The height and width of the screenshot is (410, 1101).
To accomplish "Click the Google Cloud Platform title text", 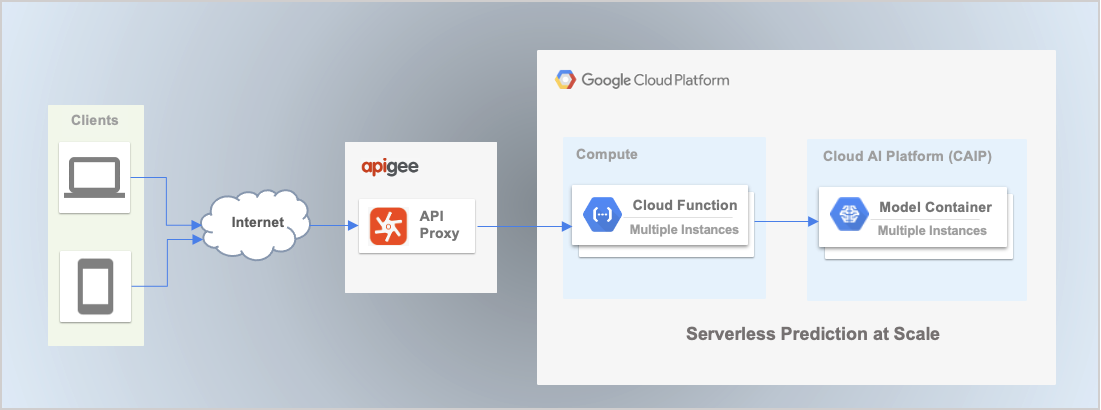I will pyautogui.click(x=655, y=80).
